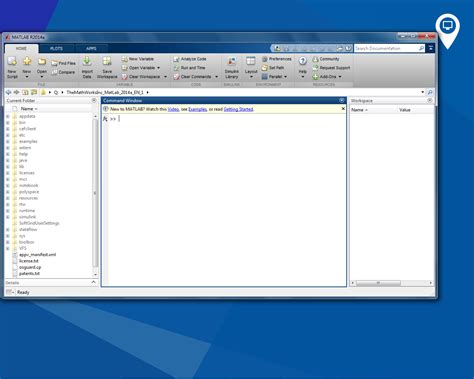Select the patents.txt file
Image resolution: width=474 pixels, height=379 pixels.
click(29, 274)
